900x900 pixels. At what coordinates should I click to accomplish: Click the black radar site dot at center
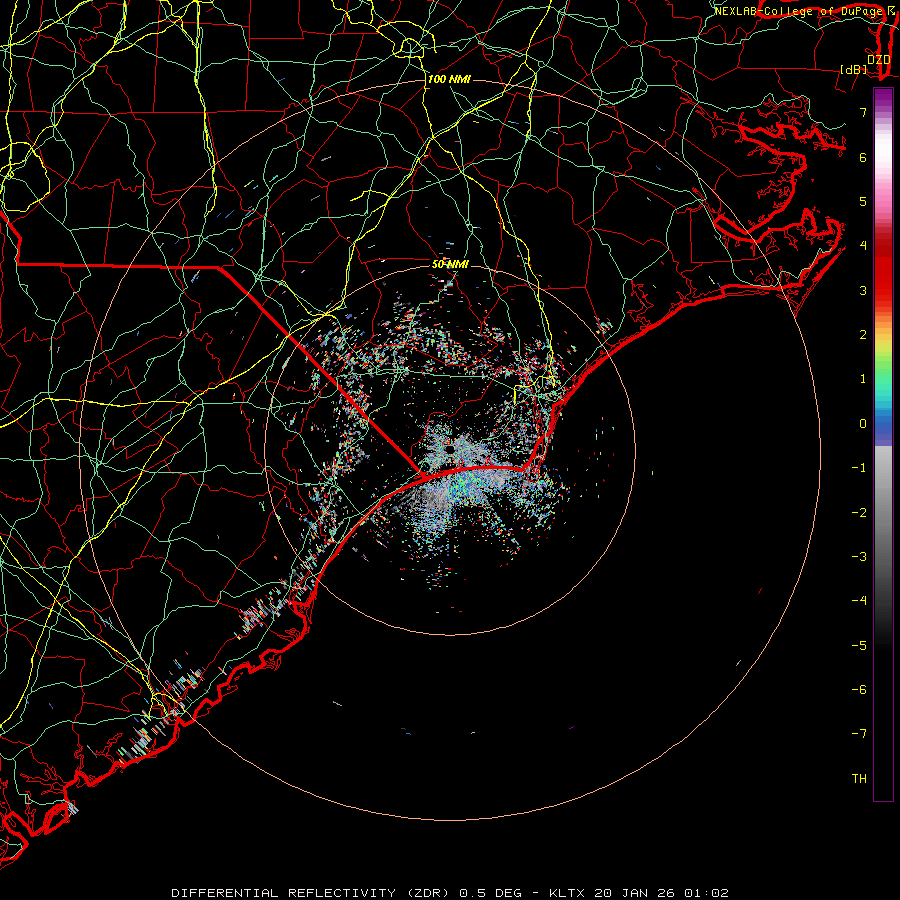click(x=450, y=449)
